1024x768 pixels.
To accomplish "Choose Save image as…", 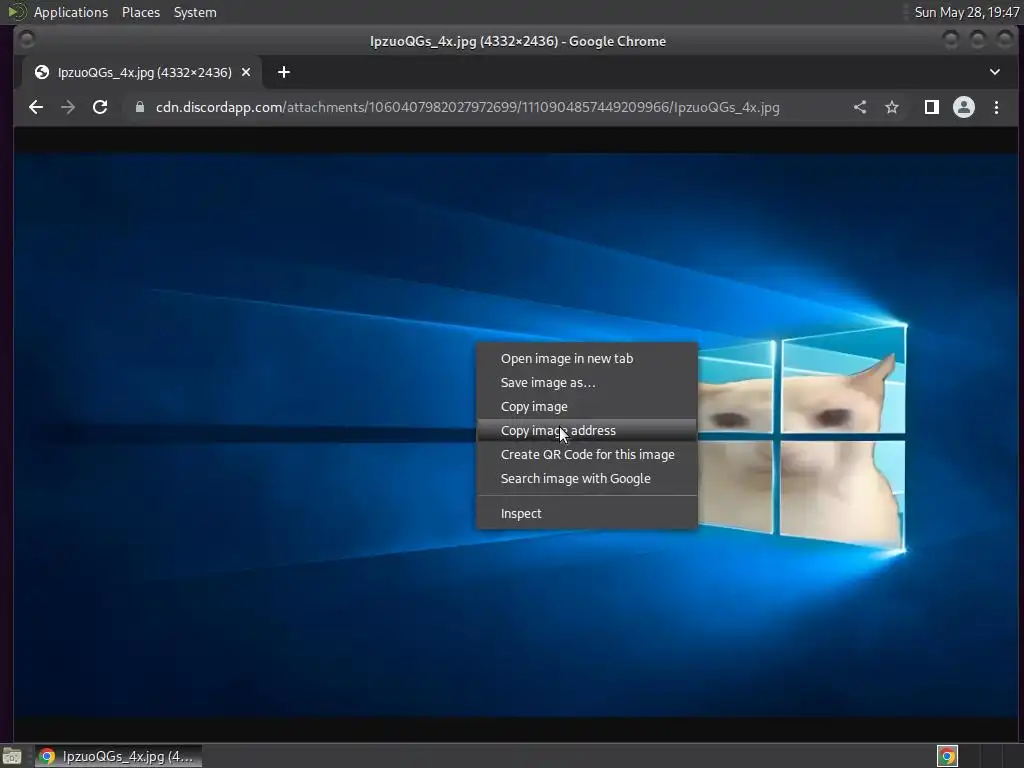I will [586, 383].
